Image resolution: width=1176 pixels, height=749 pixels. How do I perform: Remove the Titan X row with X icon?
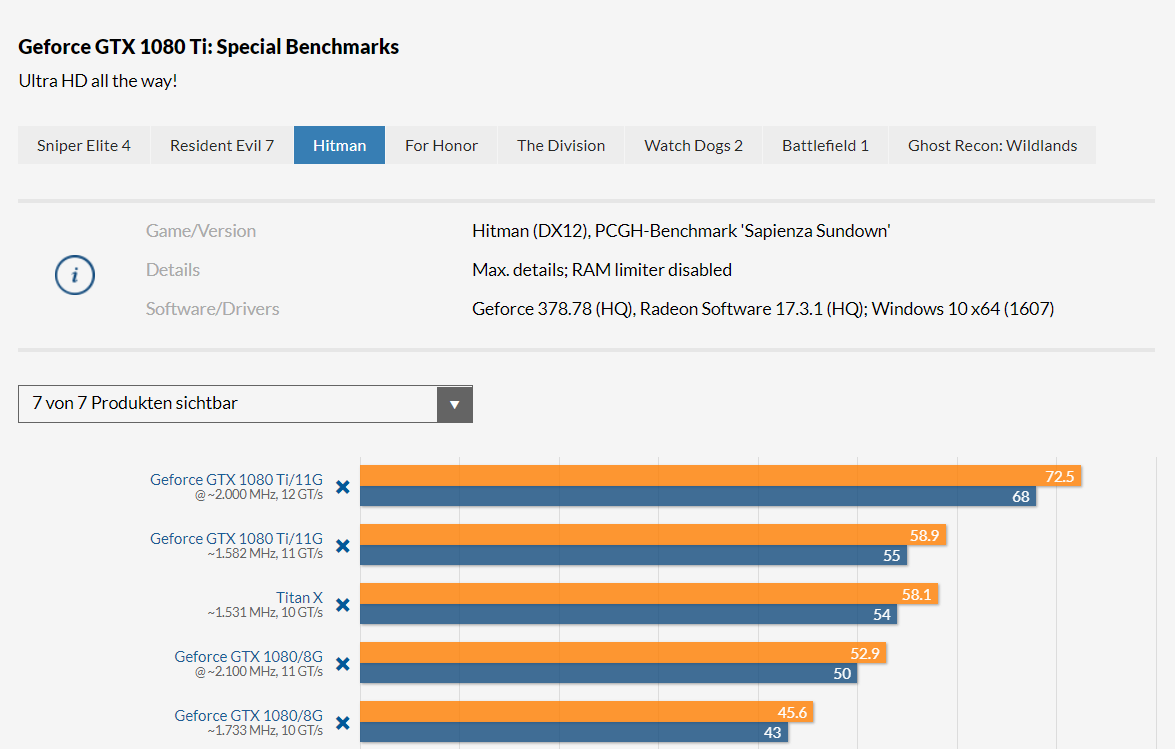(343, 605)
